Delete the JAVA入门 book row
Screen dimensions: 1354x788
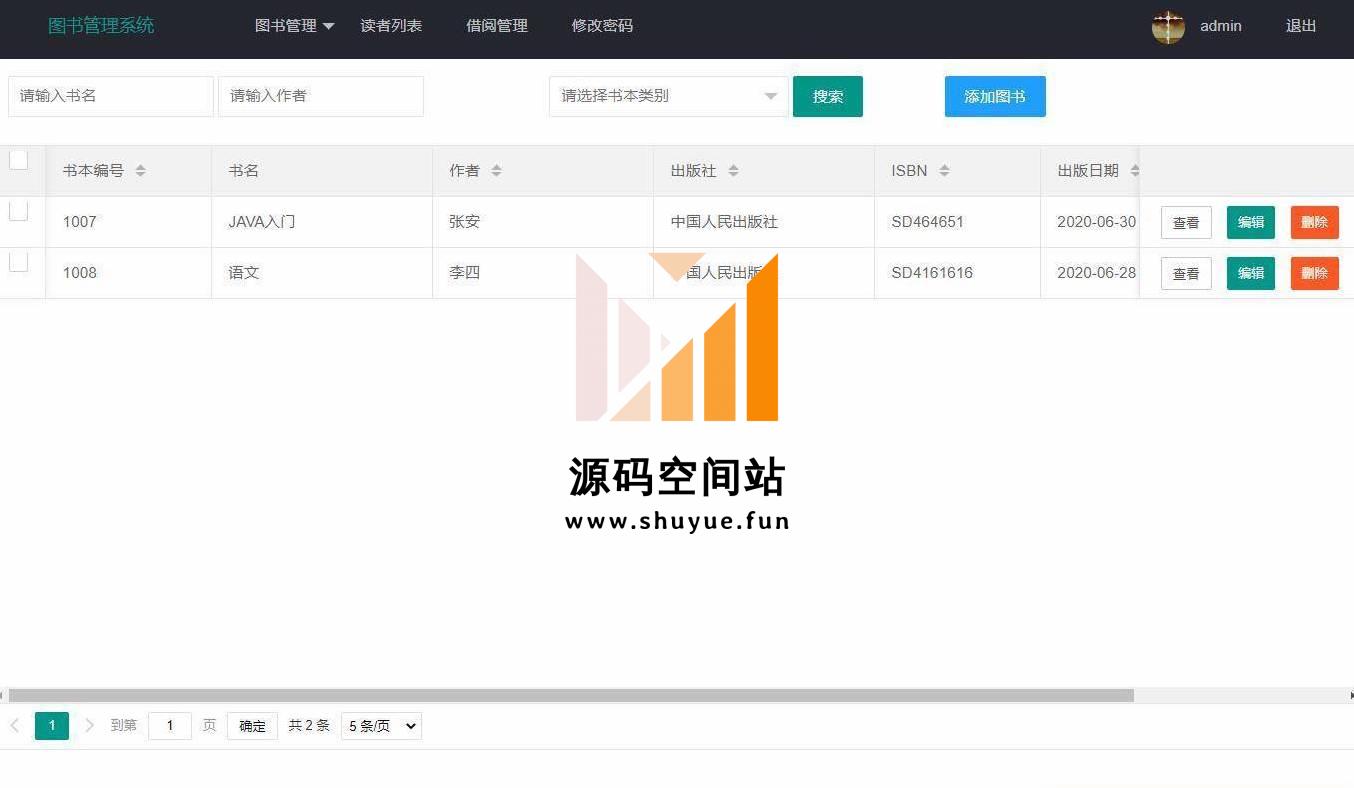click(1315, 223)
